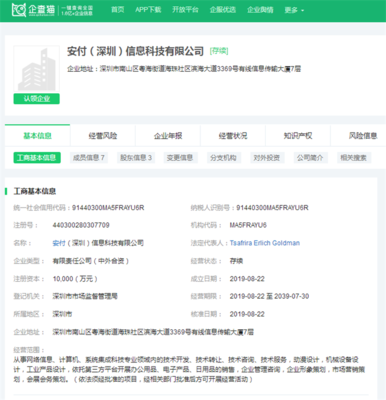386x400 pixels.
Task: Open the 企业年报 tab
Action: pyautogui.click(x=168, y=136)
